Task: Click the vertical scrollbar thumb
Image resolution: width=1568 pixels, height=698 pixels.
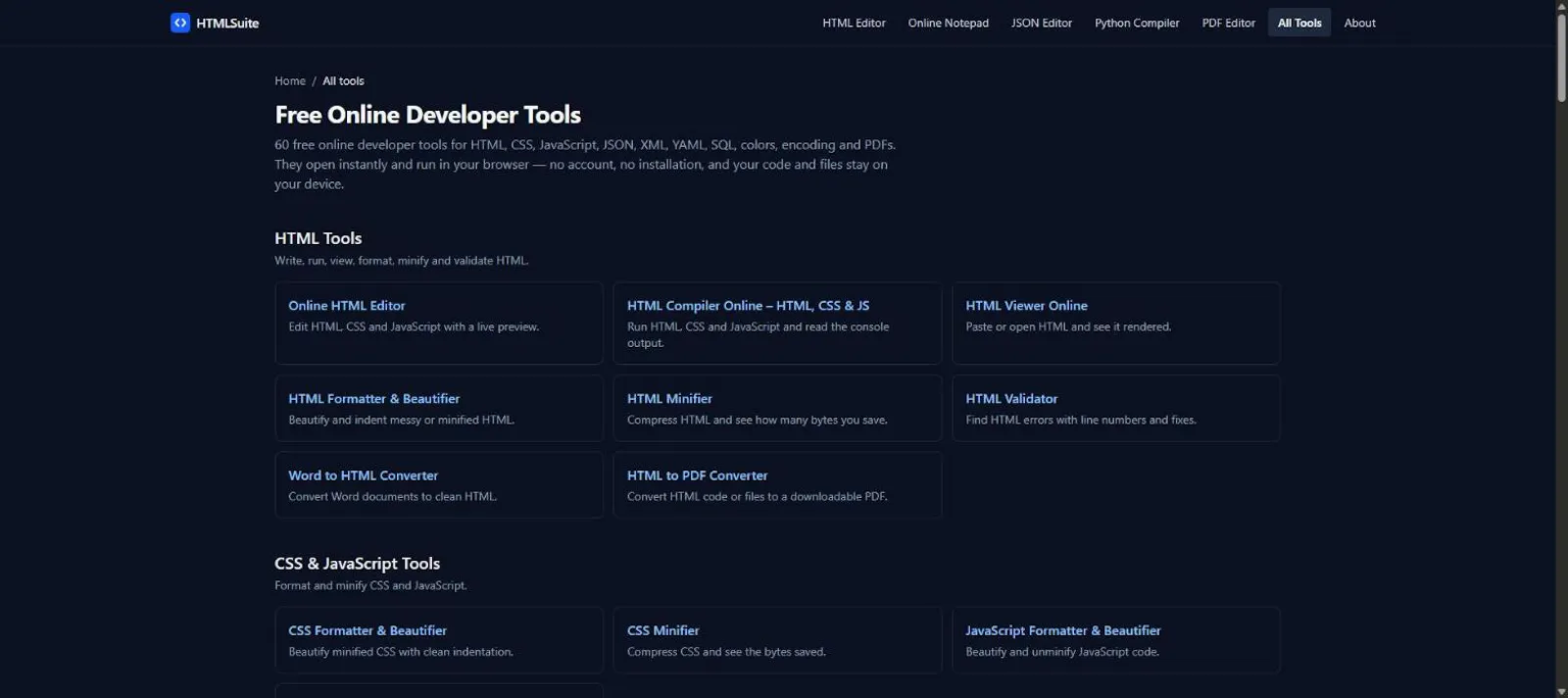Action: 1561,57
